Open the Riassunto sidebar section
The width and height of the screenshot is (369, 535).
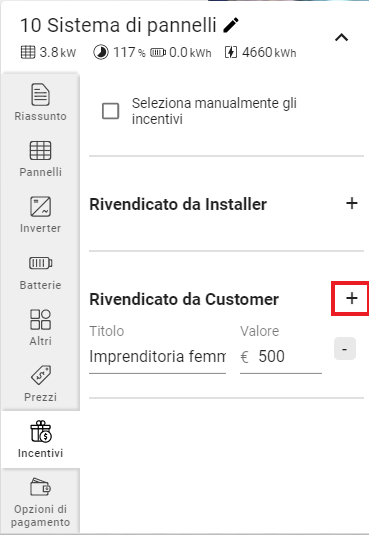[x=40, y=101]
